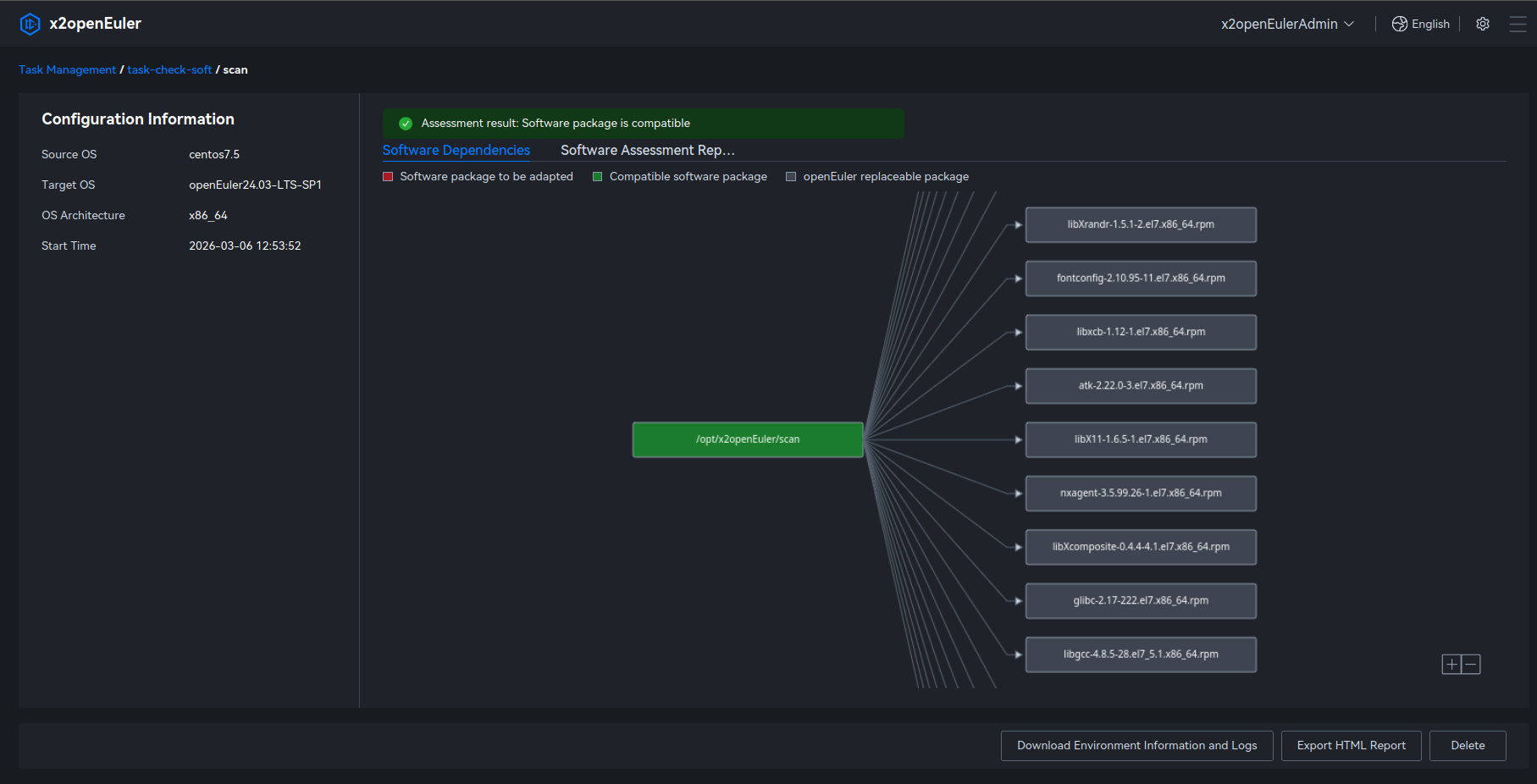Click the globe language icon
Image resolution: width=1537 pixels, height=784 pixels.
point(1399,24)
